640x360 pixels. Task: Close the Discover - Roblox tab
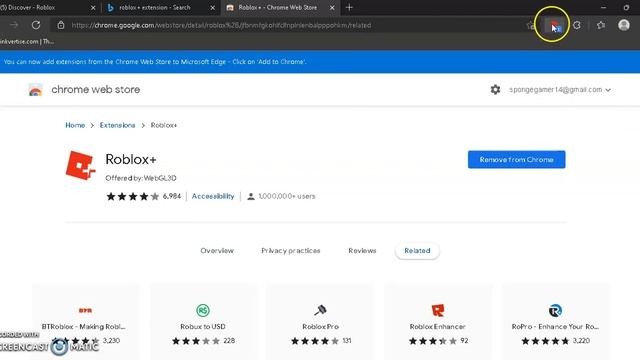pyautogui.click(x=93, y=8)
